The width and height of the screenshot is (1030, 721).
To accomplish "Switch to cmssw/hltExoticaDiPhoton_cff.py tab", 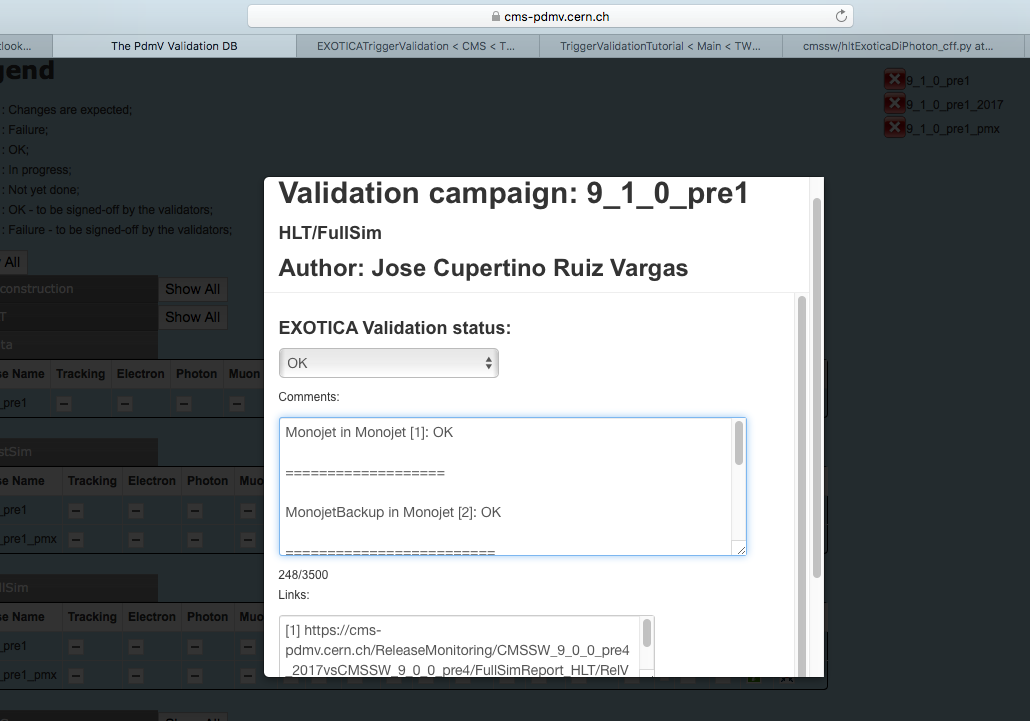I will pyautogui.click(x=903, y=46).
